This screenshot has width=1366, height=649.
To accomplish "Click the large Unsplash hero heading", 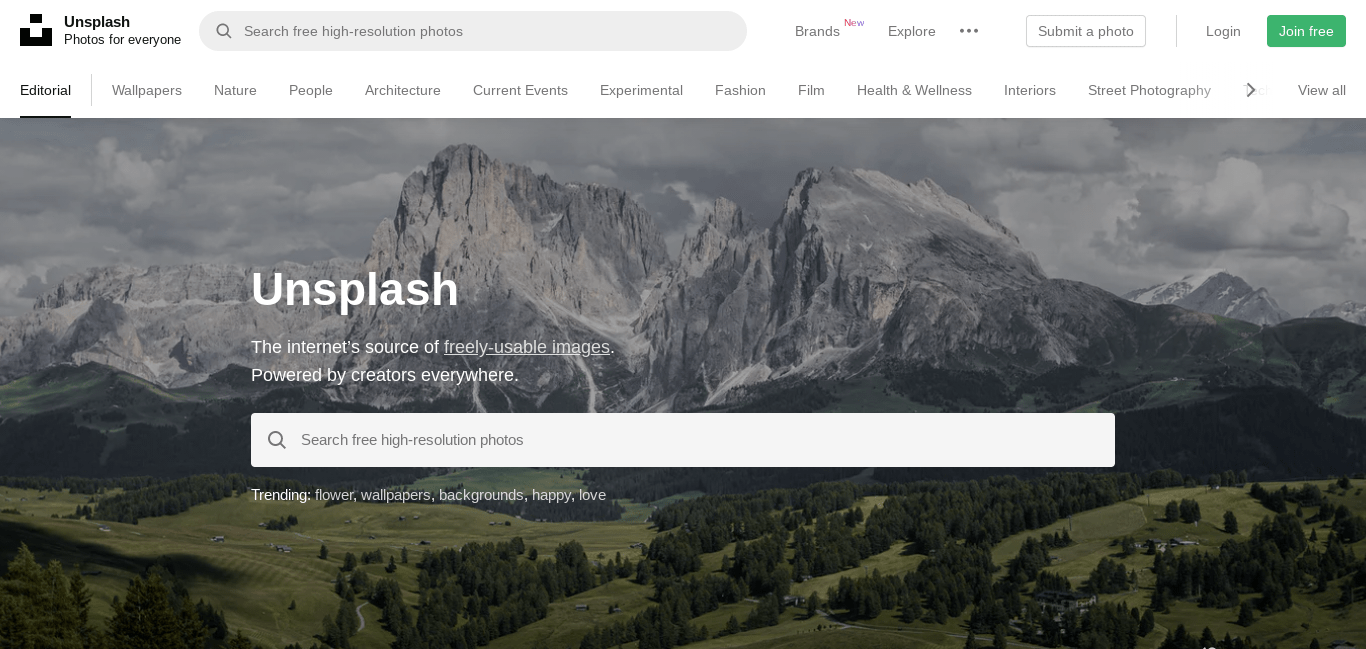I will 355,290.
